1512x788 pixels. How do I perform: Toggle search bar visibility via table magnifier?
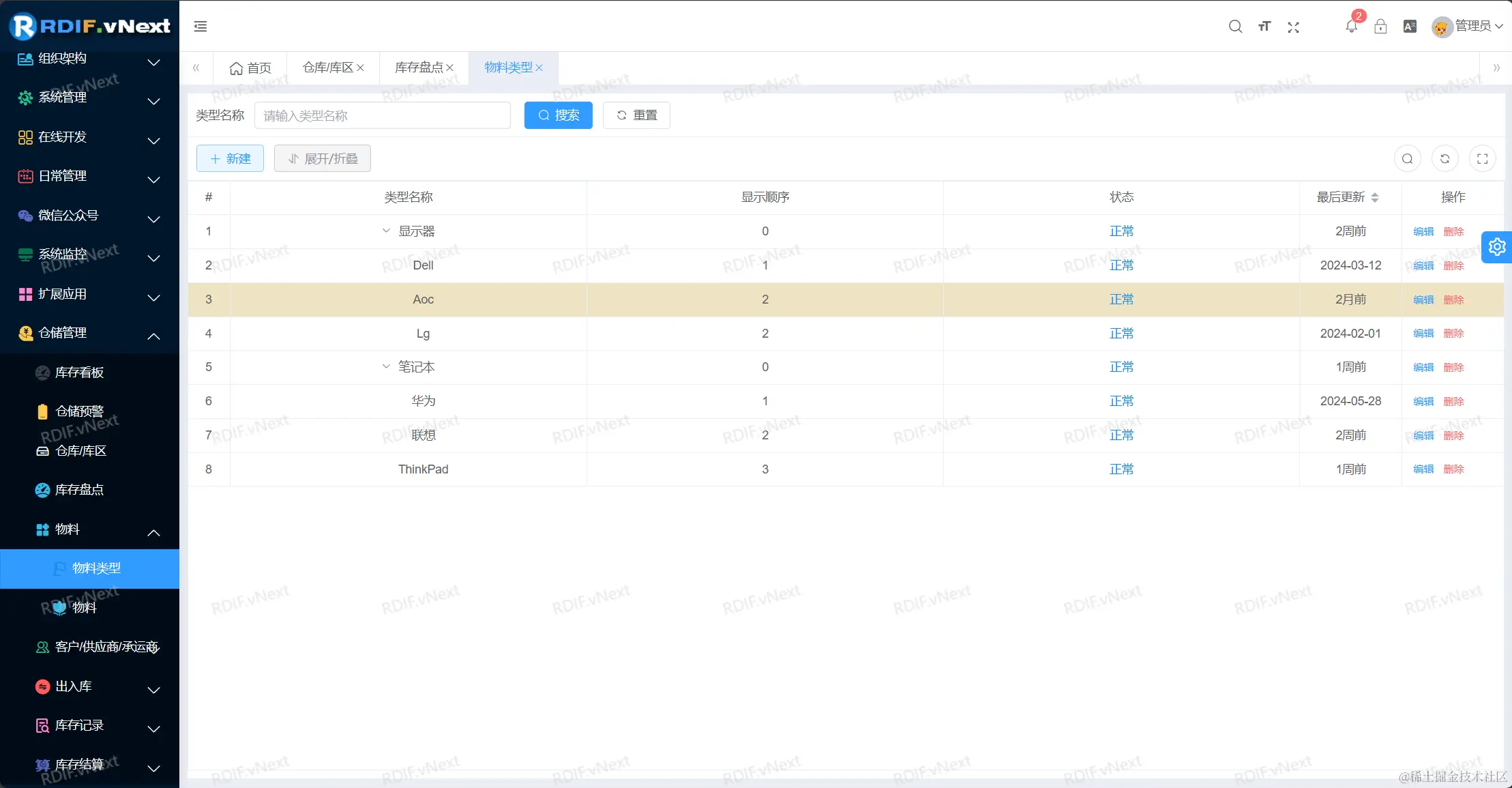pyautogui.click(x=1407, y=159)
